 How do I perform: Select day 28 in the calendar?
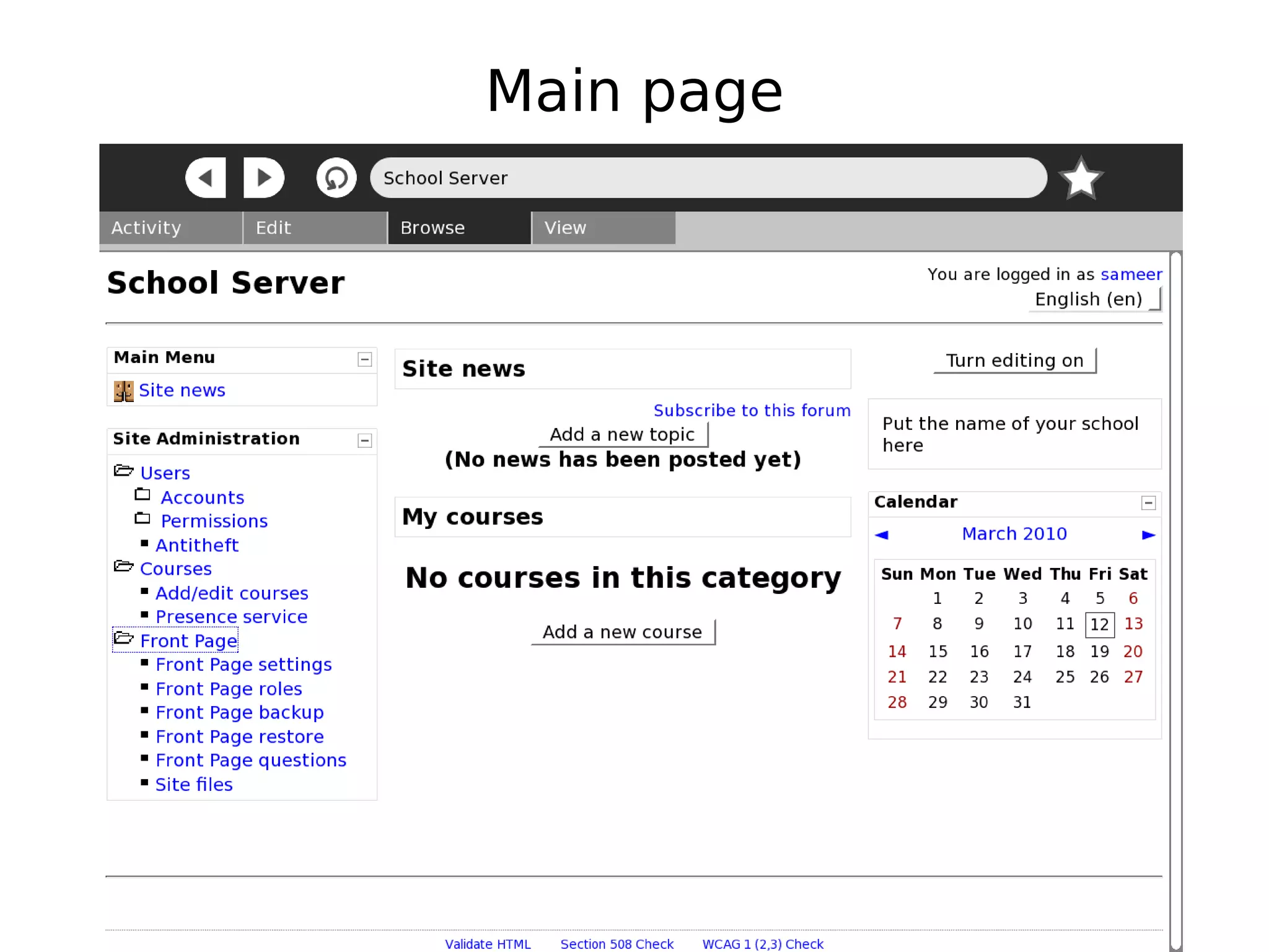tap(897, 702)
